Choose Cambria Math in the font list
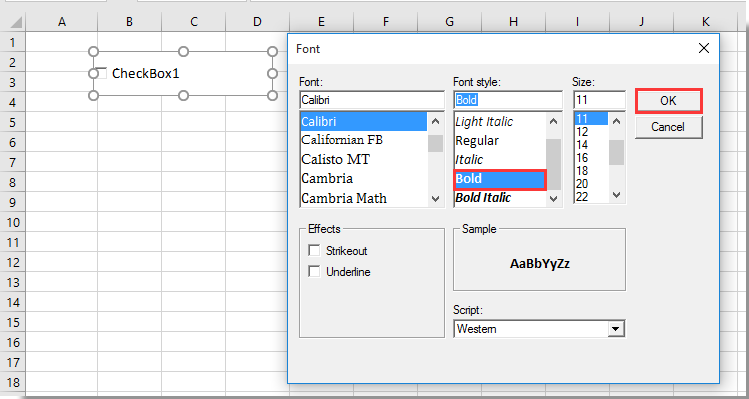The image size is (749, 399). (344, 198)
